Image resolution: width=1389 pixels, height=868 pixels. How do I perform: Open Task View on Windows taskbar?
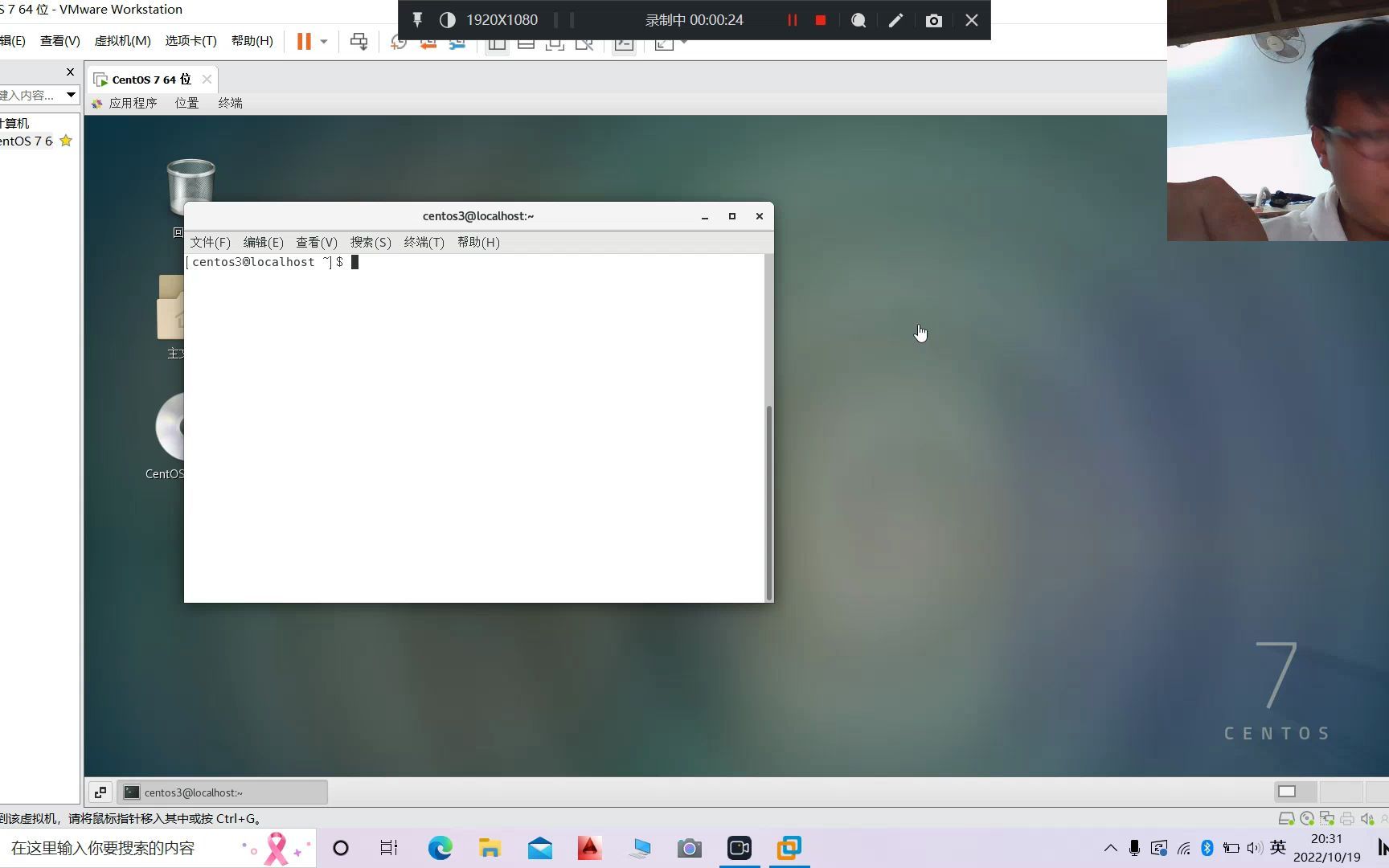389,848
